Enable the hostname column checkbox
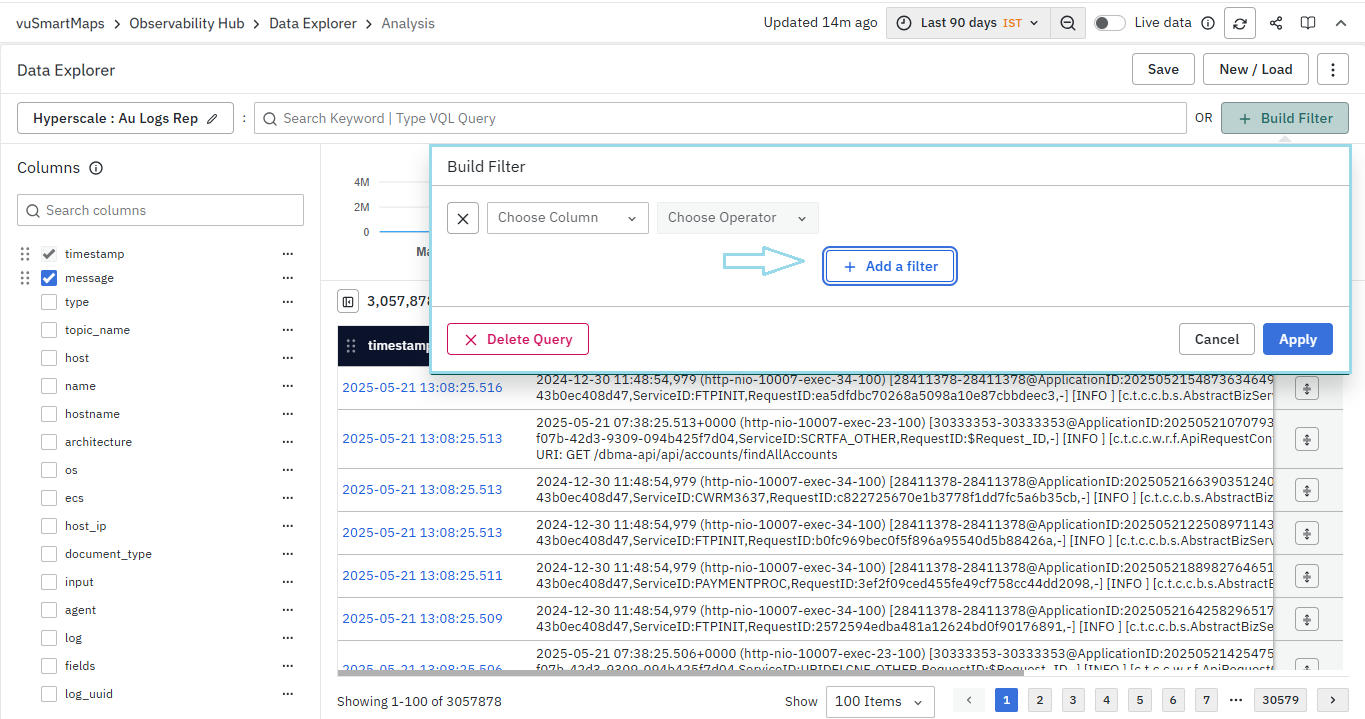The height and width of the screenshot is (719, 1365). click(49, 414)
